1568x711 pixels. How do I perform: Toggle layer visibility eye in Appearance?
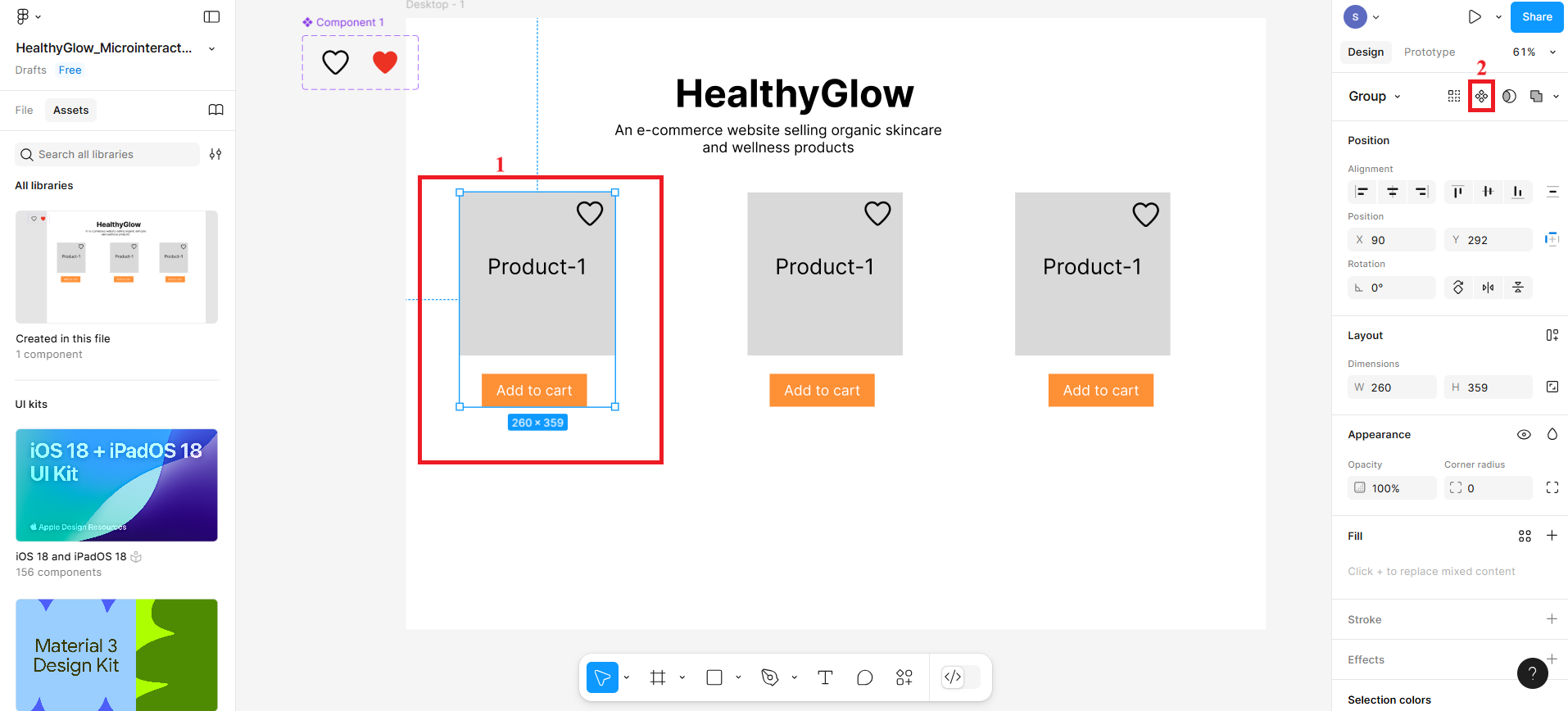[x=1524, y=435]
